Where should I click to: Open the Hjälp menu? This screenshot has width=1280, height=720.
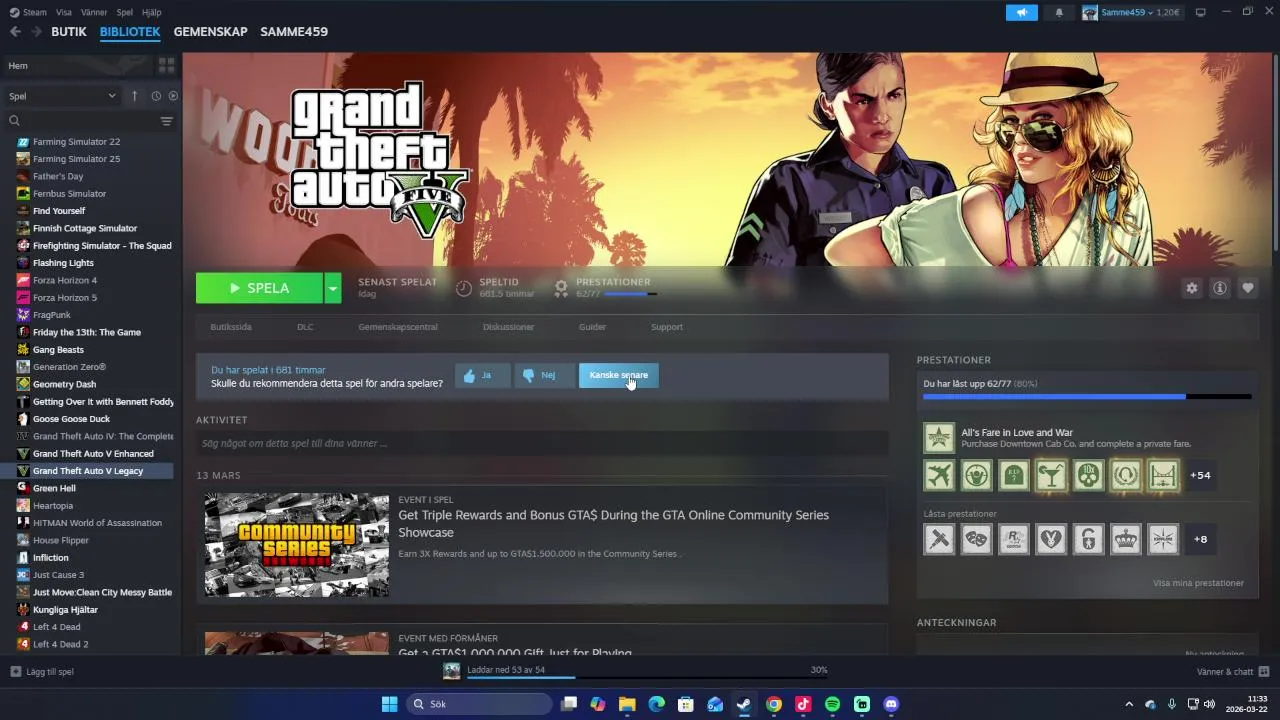(152, 12)
